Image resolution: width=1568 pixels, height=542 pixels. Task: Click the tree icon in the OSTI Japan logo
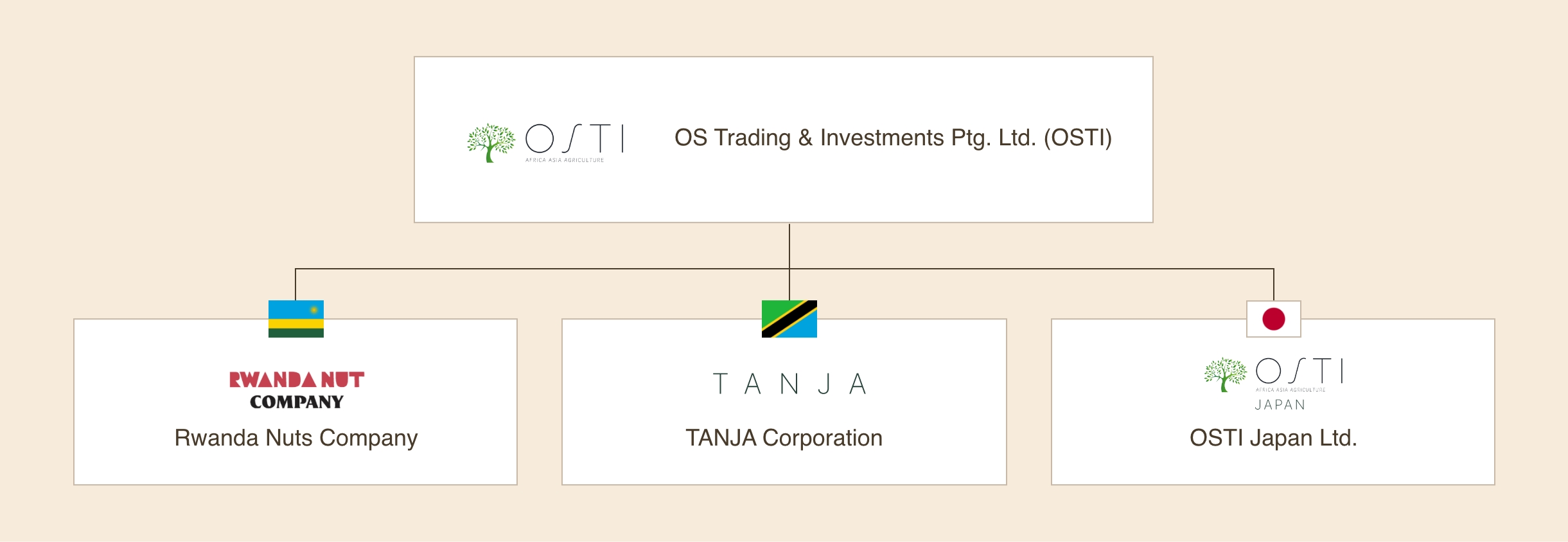(1225, 374)
